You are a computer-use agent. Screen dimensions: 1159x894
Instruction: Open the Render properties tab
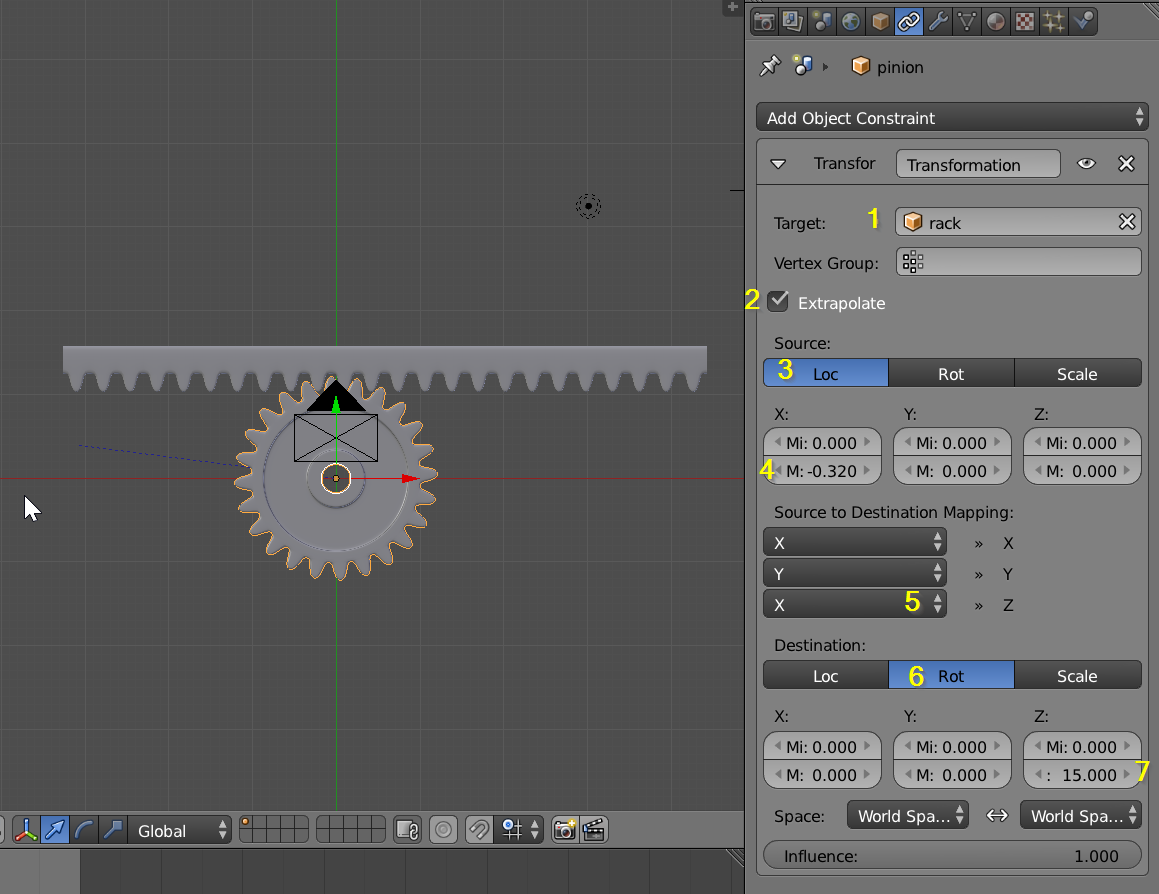(763, 21)
